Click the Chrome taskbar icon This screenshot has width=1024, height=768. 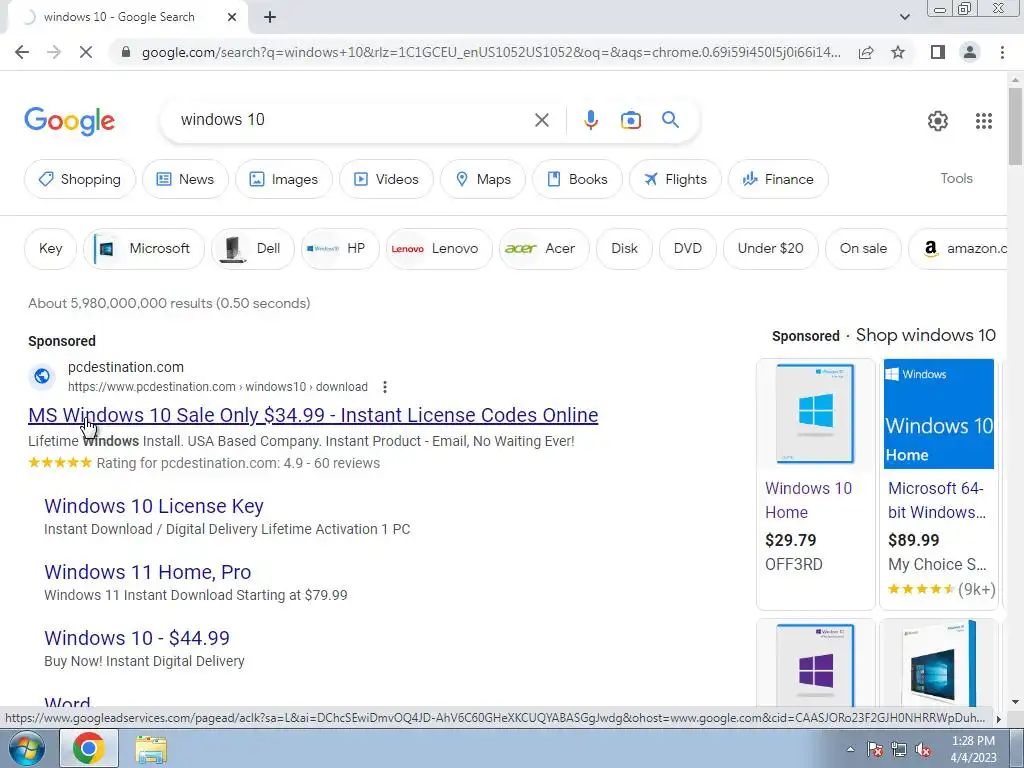coord(89,748)
